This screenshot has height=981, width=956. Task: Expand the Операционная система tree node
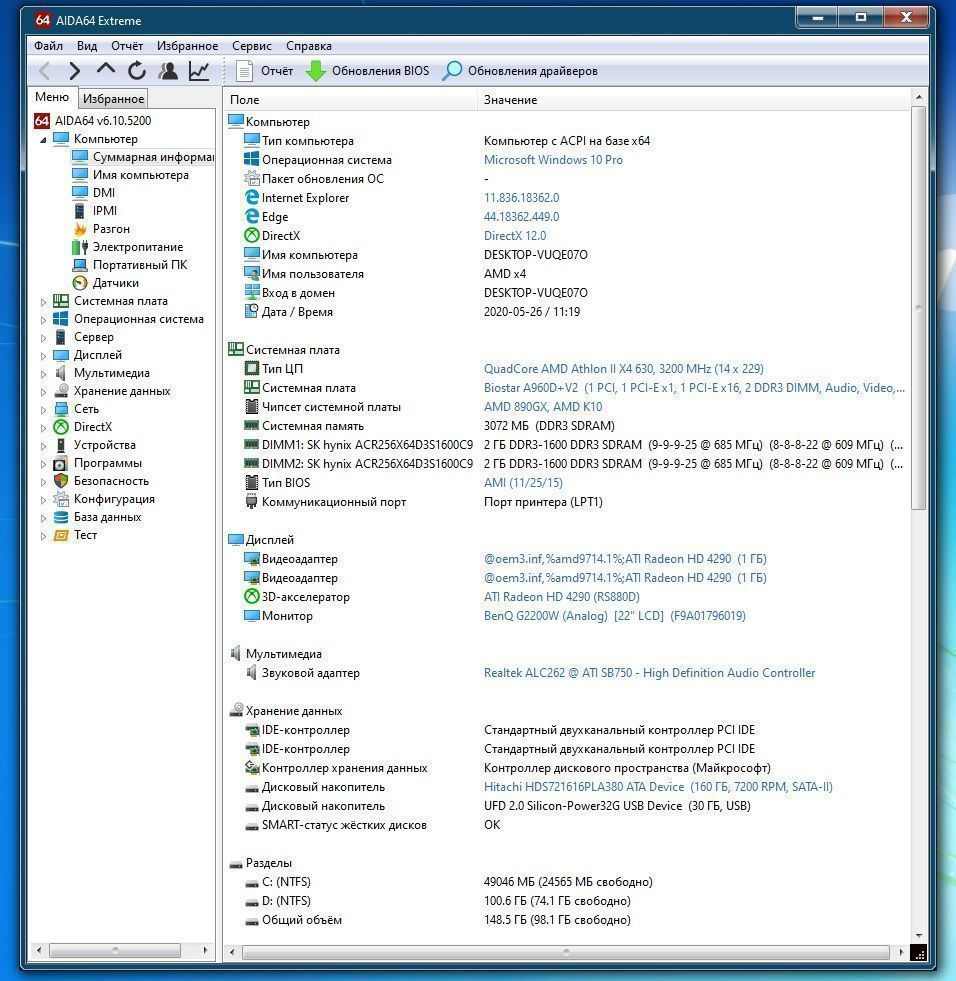pyautogui.click(x=43, y=320)
